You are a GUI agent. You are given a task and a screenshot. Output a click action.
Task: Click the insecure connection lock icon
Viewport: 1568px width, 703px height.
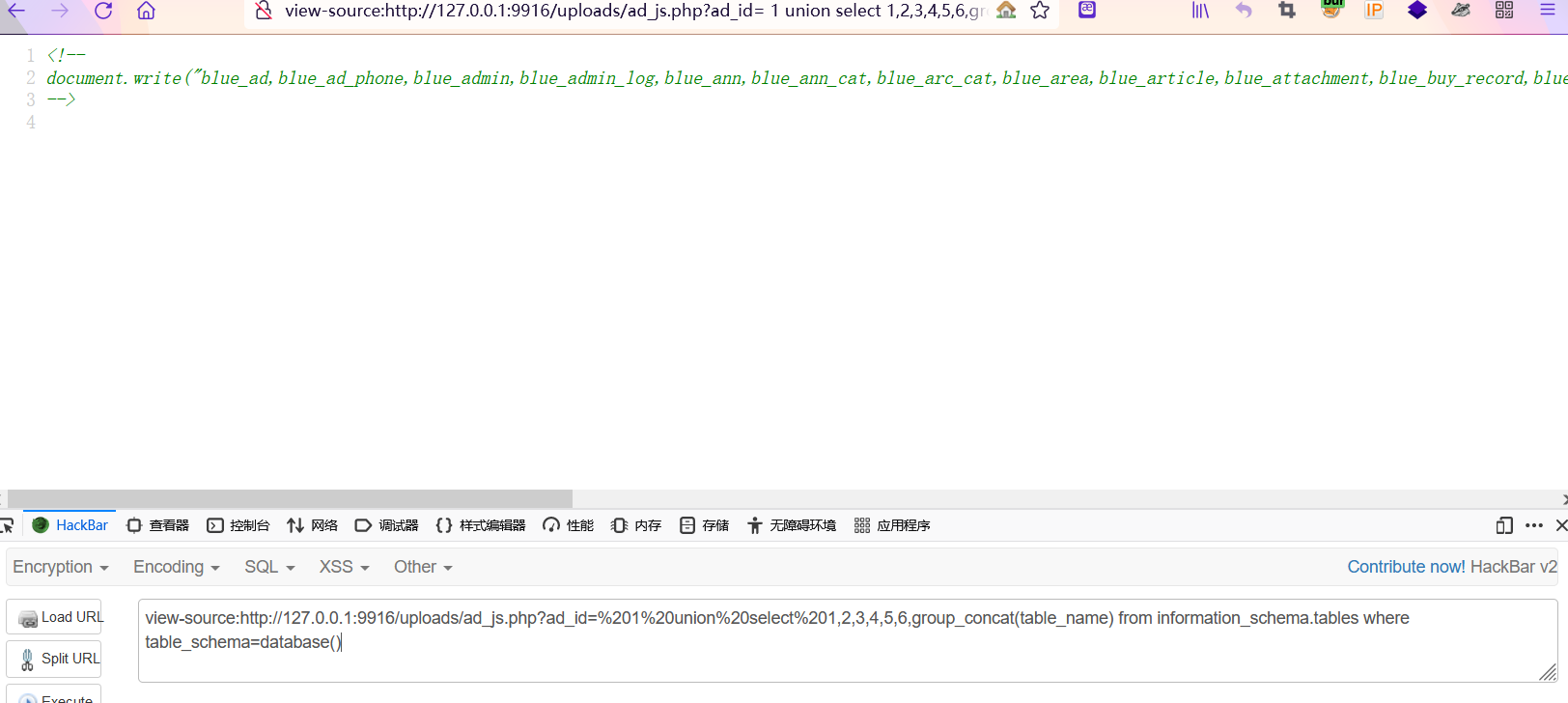tap(264, 11)
